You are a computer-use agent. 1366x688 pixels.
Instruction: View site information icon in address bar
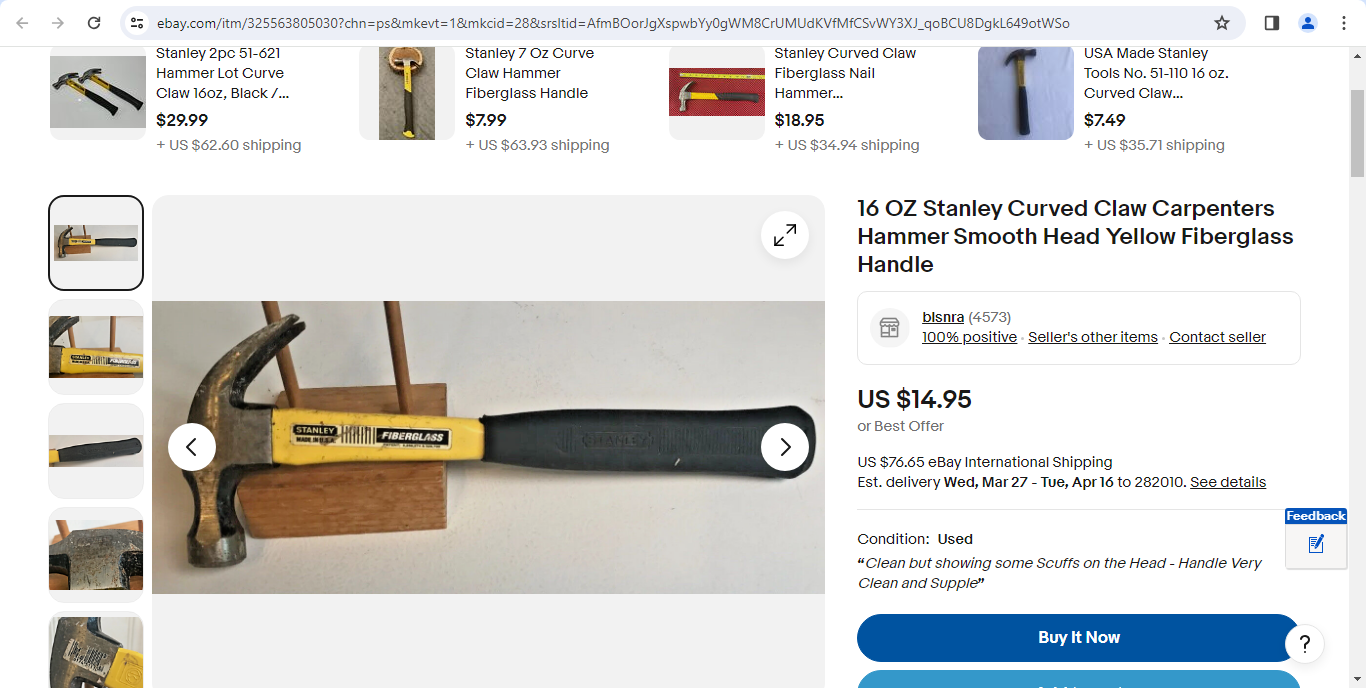[x=138, y=23]
